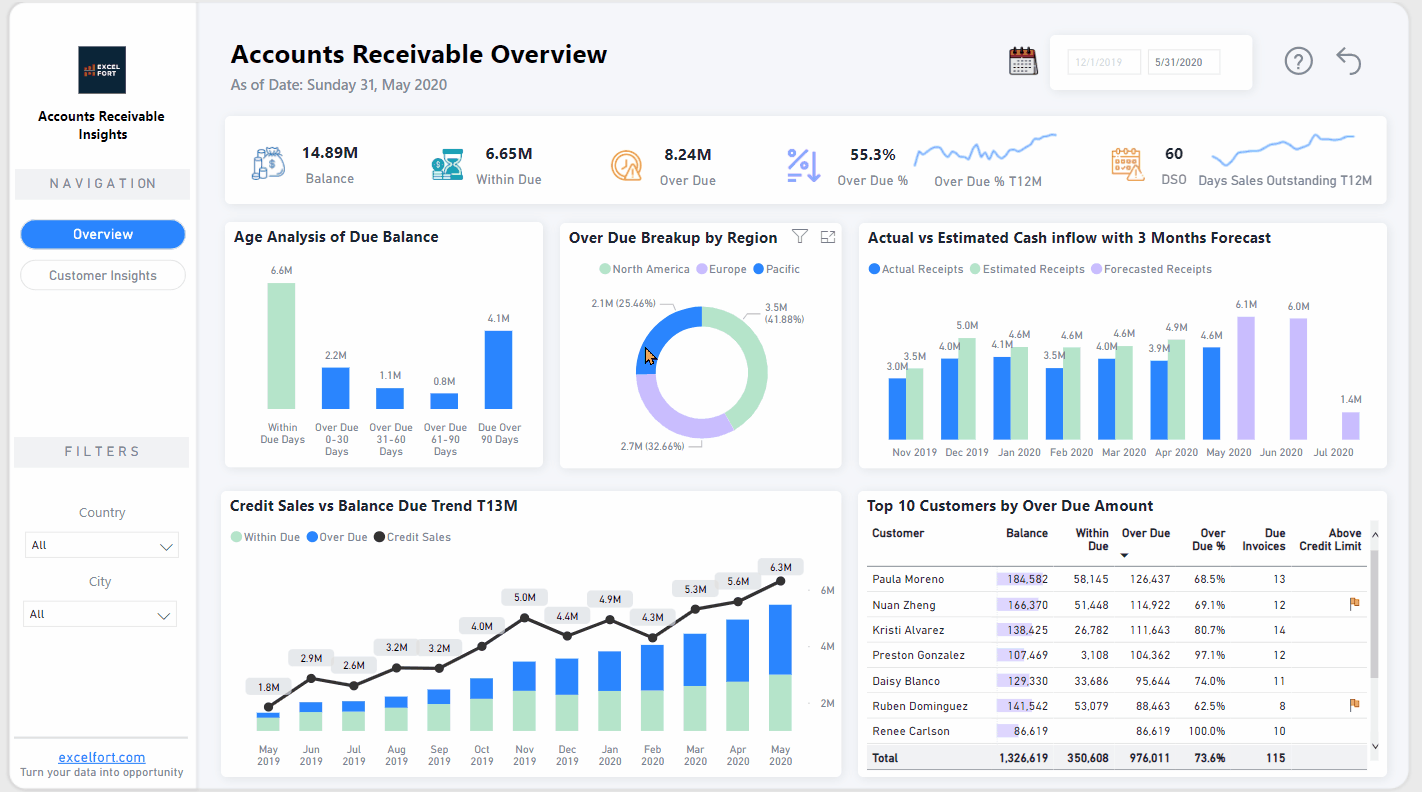
Task: Toggle North America legend in region chart
Action: pyautogui.click(x=645, y=269)
